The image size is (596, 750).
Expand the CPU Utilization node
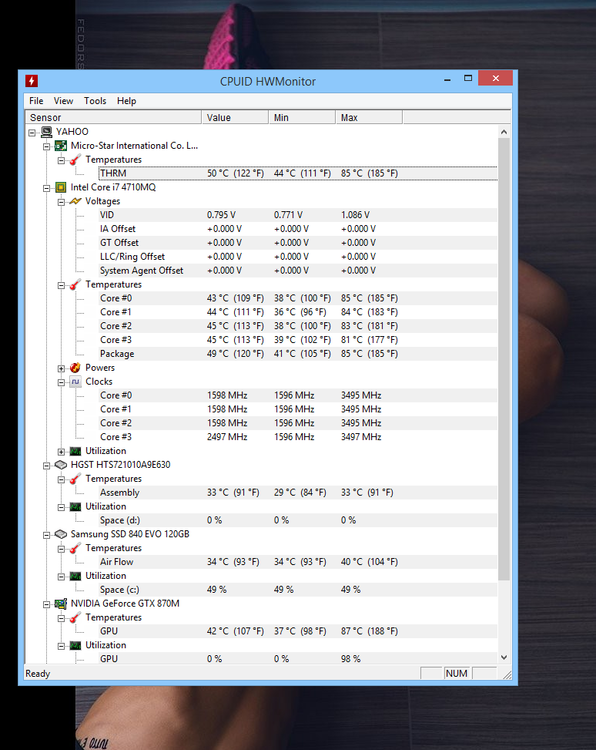tap(61, 452)
